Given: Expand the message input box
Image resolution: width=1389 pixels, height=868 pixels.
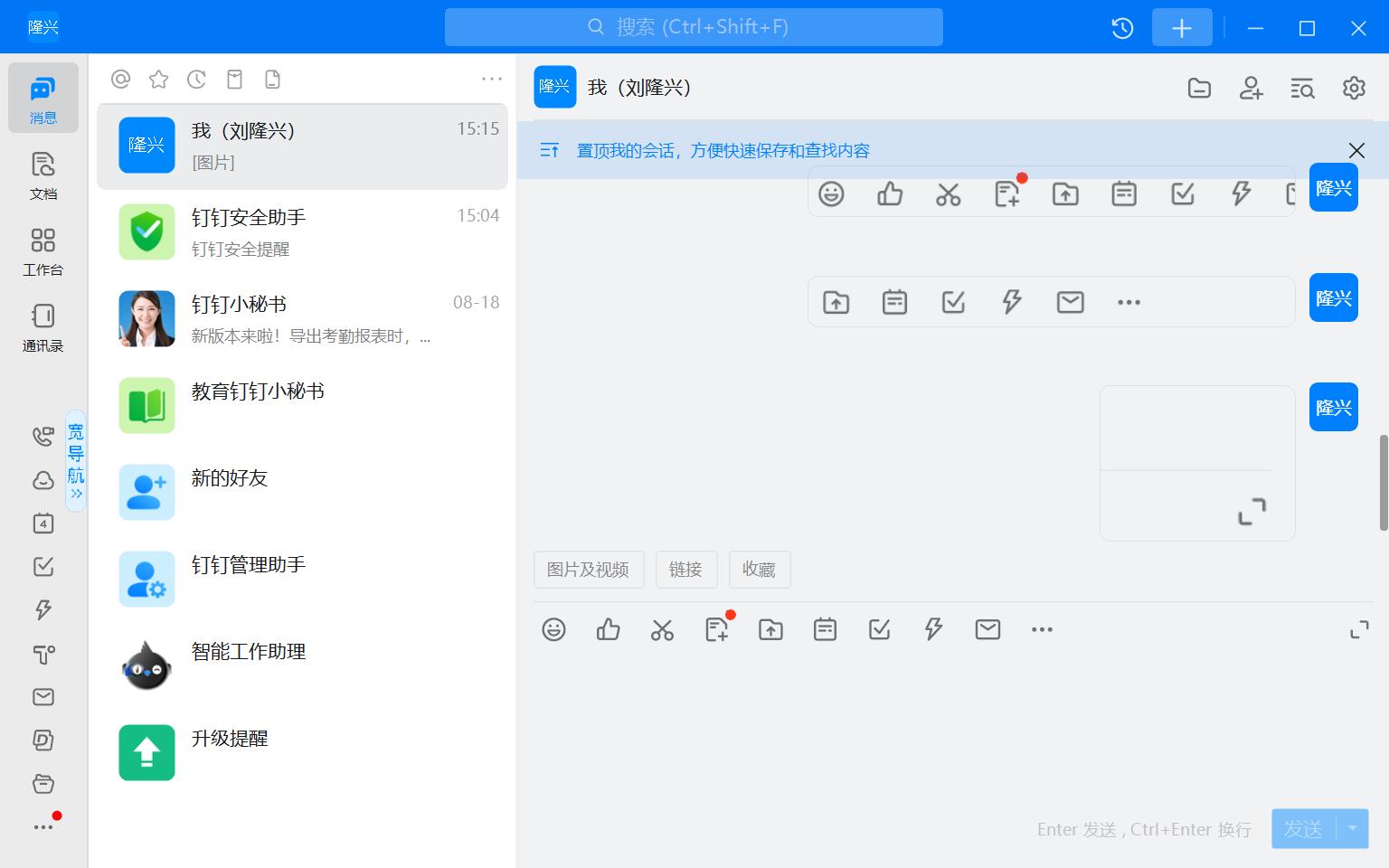Looking at the screenshot, I should [1359, 629].
